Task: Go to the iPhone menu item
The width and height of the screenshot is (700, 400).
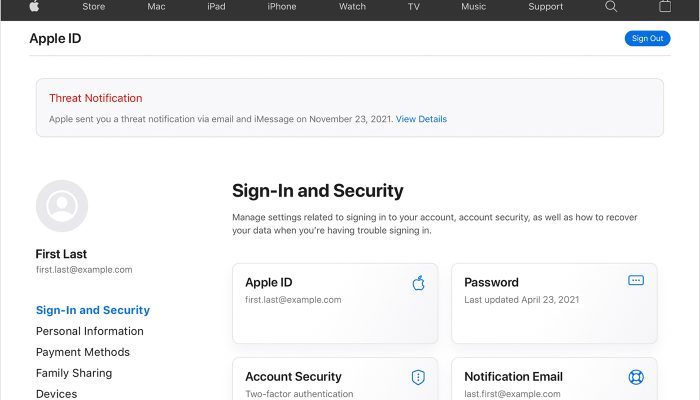Action: [282, 7]
